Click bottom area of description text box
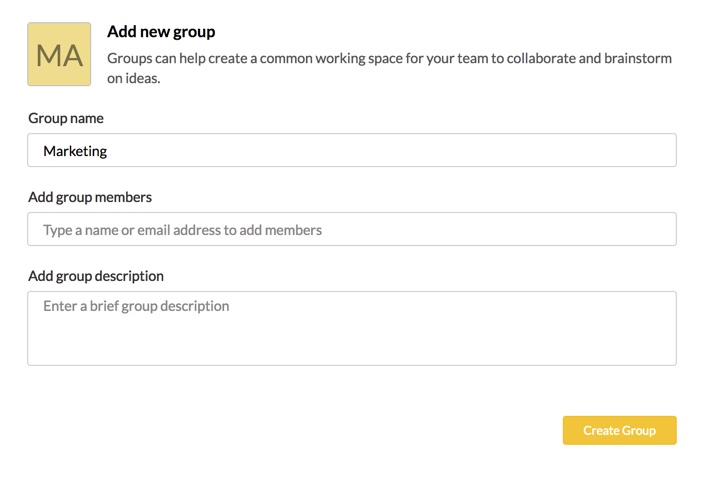 (352, 352)
